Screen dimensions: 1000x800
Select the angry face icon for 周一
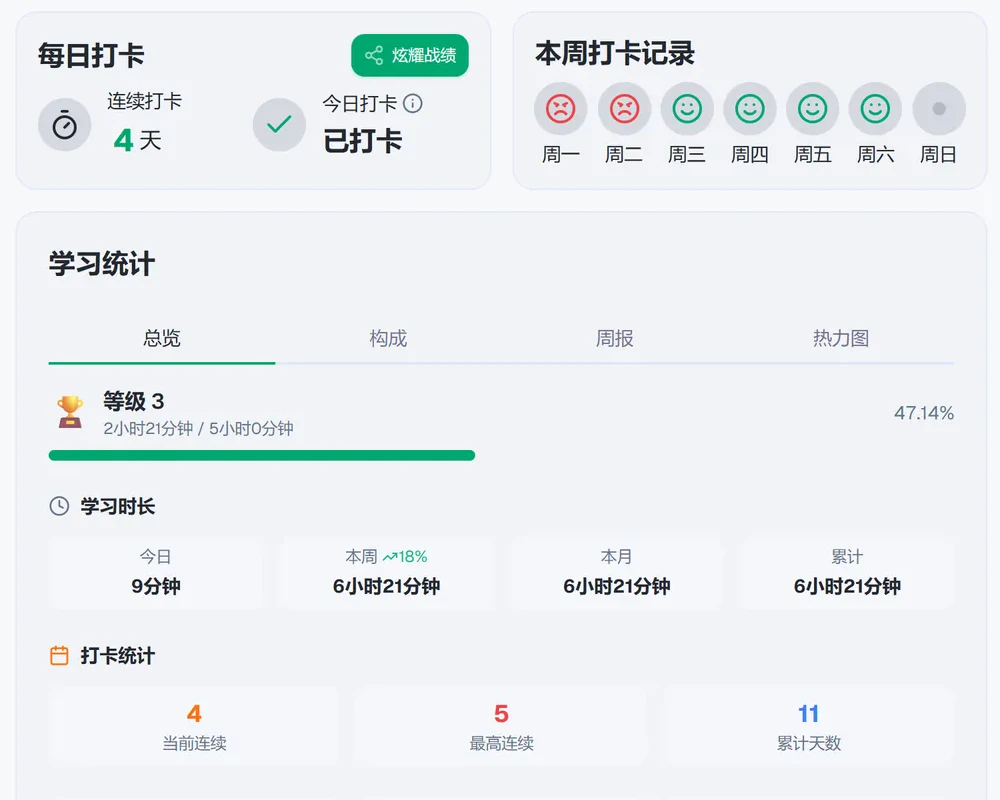tap(561, 108)
